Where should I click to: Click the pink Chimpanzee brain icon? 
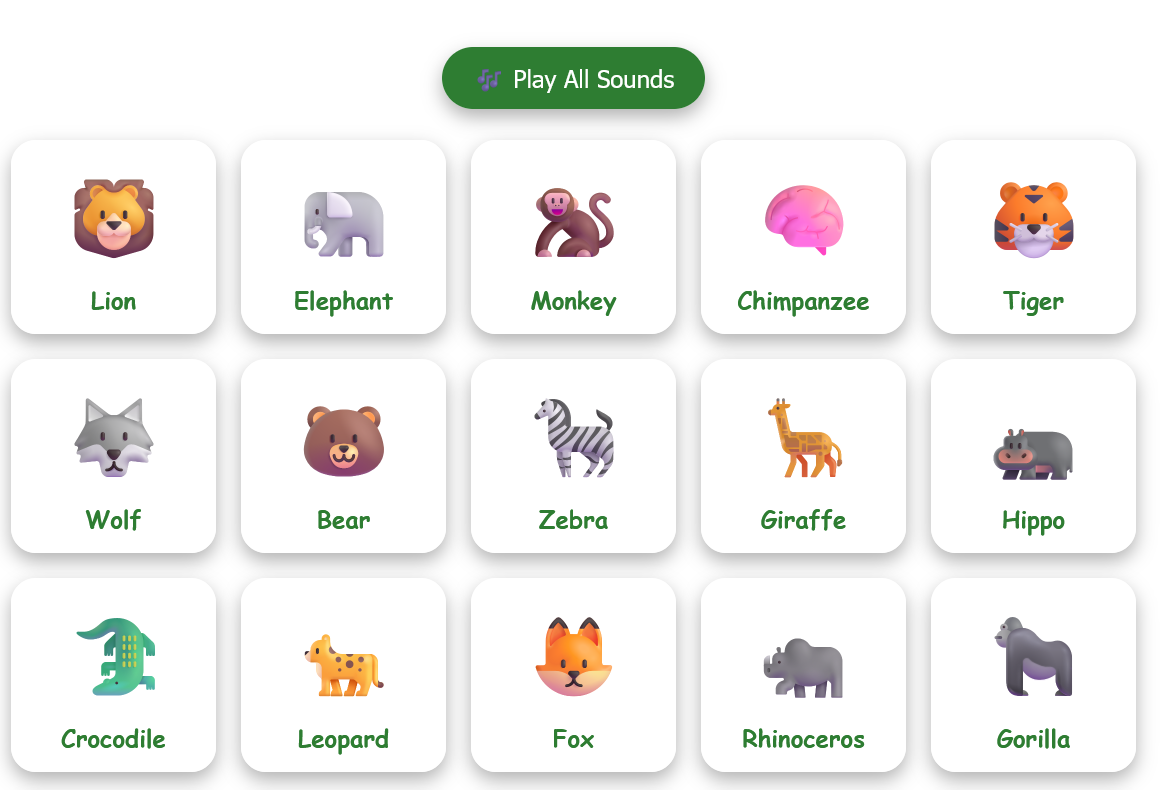(x=803, y=222)
